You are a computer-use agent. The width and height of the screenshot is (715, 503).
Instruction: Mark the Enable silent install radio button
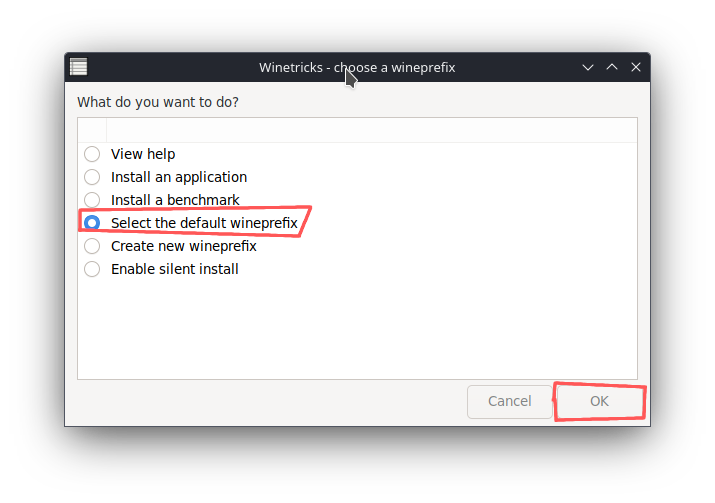pos(92,269)
